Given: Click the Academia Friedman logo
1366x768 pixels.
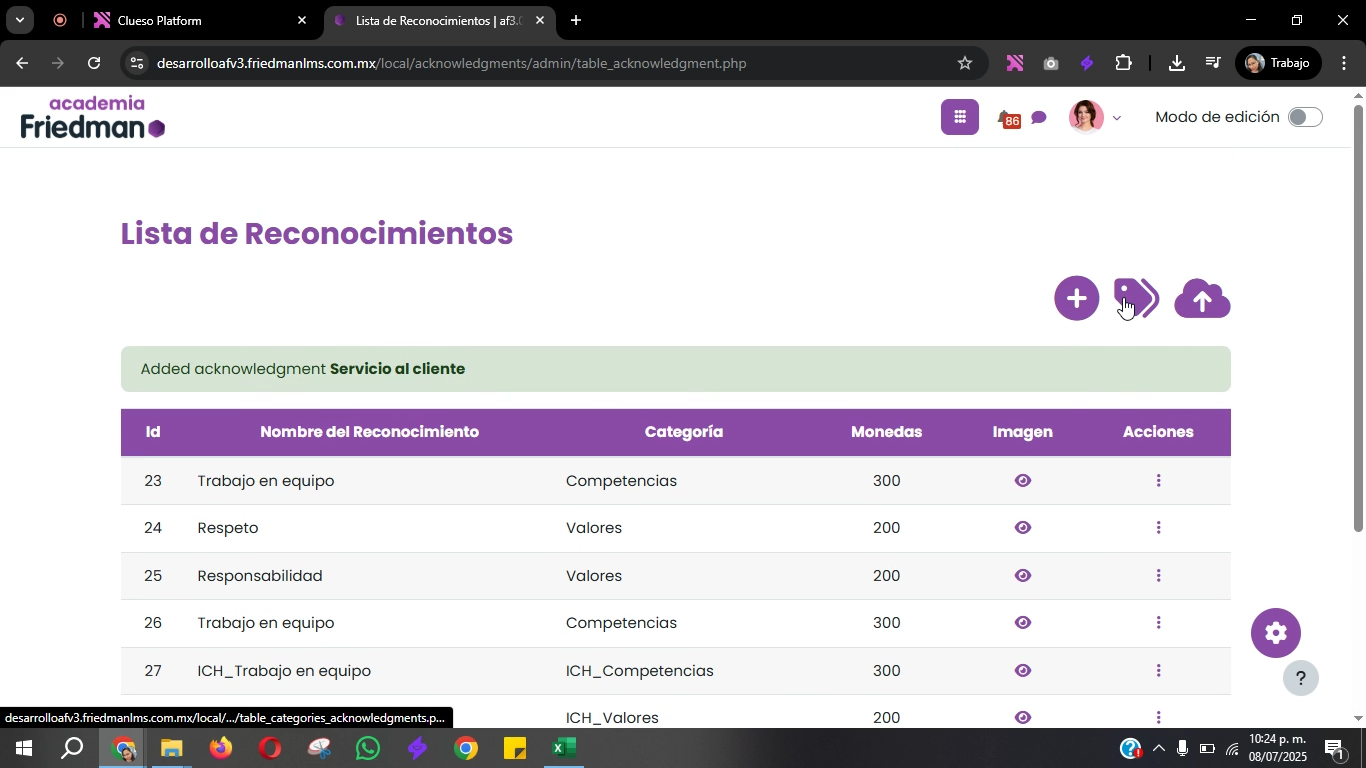Looking at the screenshot, I should (93, 117).
